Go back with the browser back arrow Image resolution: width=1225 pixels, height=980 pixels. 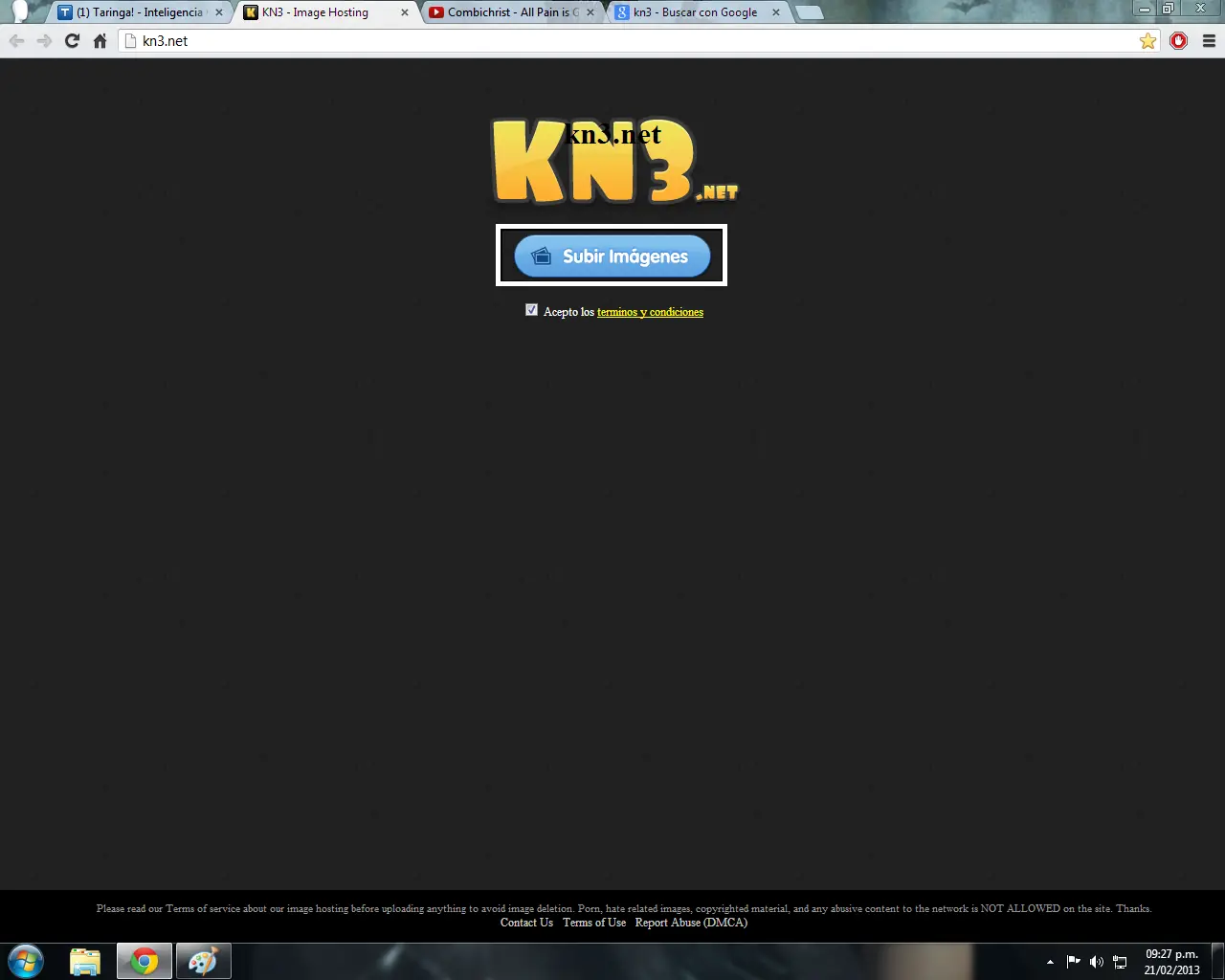pos(16,41)
